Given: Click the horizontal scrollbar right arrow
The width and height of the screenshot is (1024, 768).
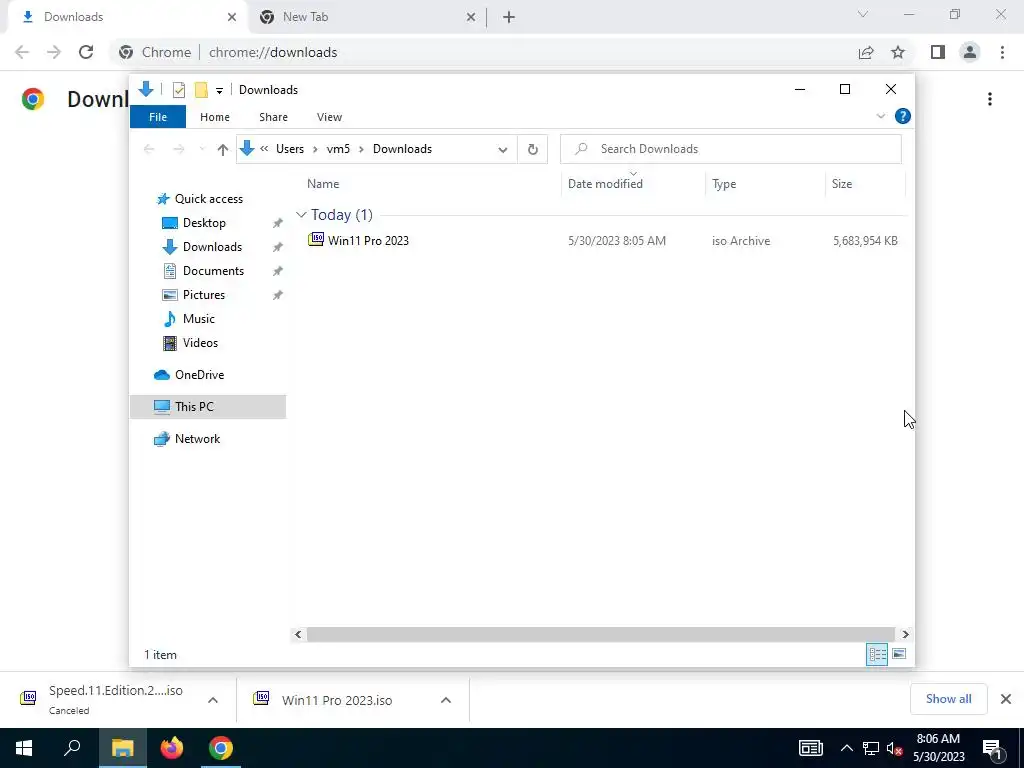Looking at the screenshot, I should tap(905, 634).
